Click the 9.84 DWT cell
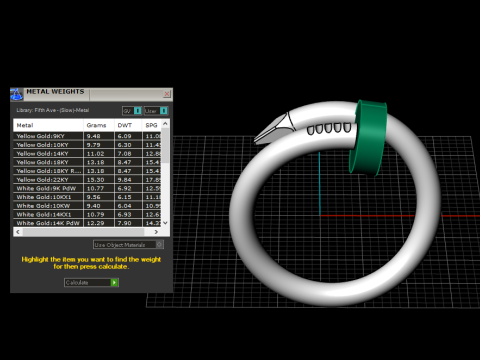The image size is (480, 360). tap(128, 179)
